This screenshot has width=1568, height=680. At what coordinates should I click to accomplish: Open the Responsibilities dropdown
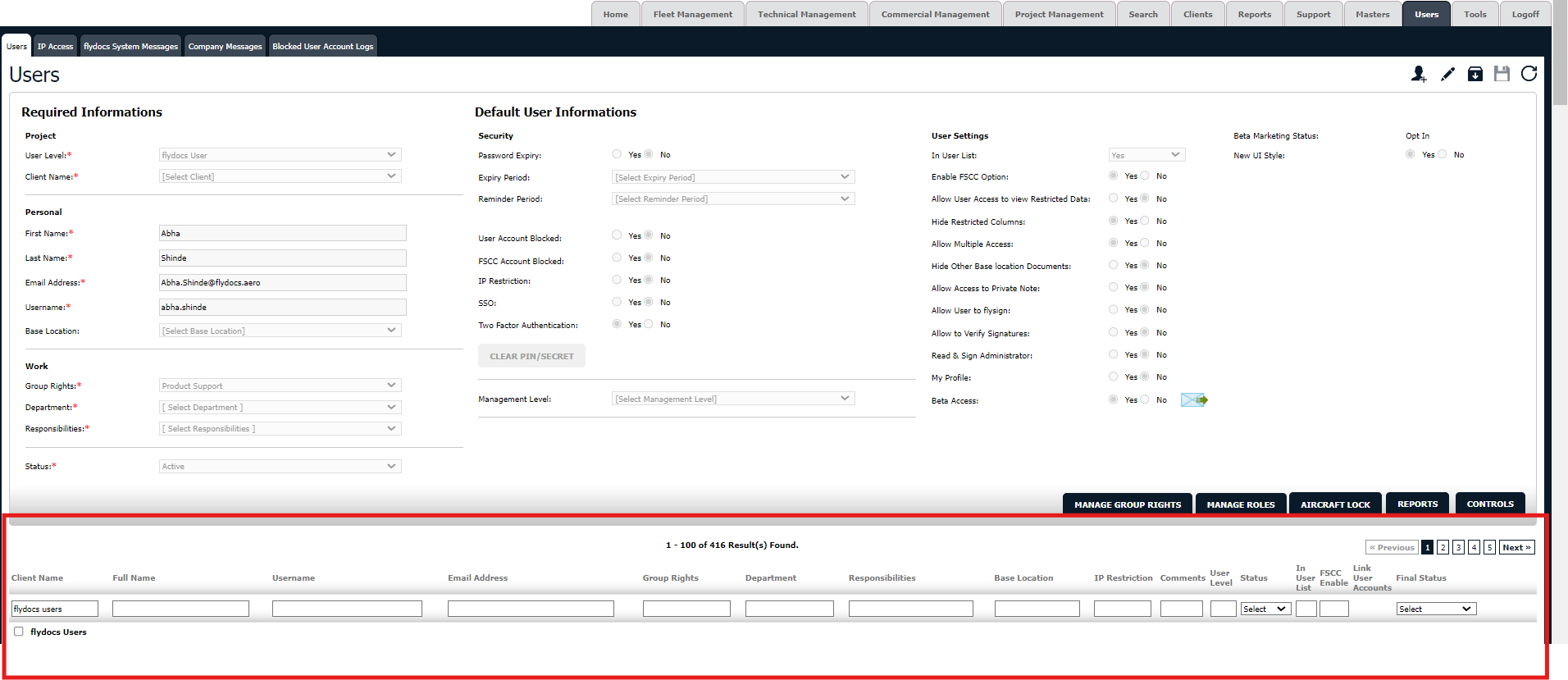pos(280,428)
